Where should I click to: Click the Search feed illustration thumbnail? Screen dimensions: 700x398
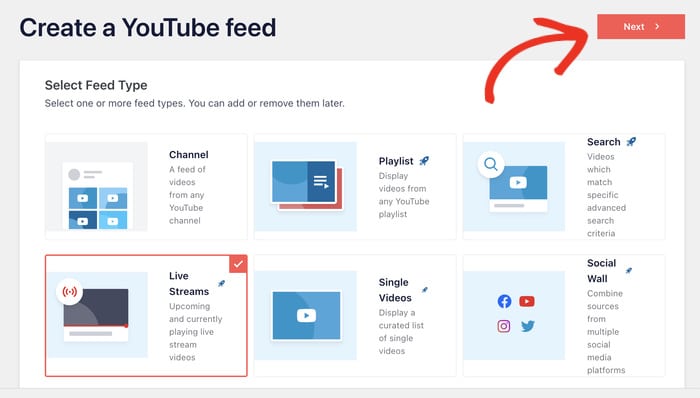coord(514,187)
